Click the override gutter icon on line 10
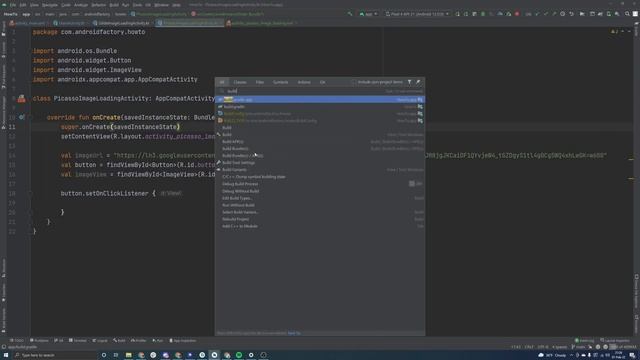 [21, 117]
